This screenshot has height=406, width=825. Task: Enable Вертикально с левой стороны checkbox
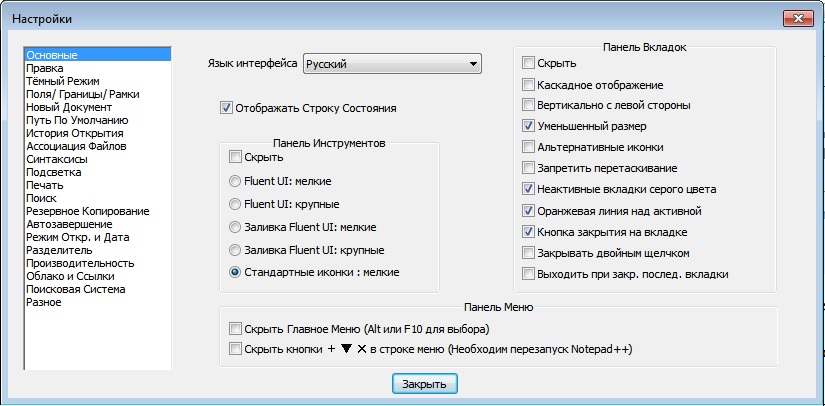tap(529, 106)
